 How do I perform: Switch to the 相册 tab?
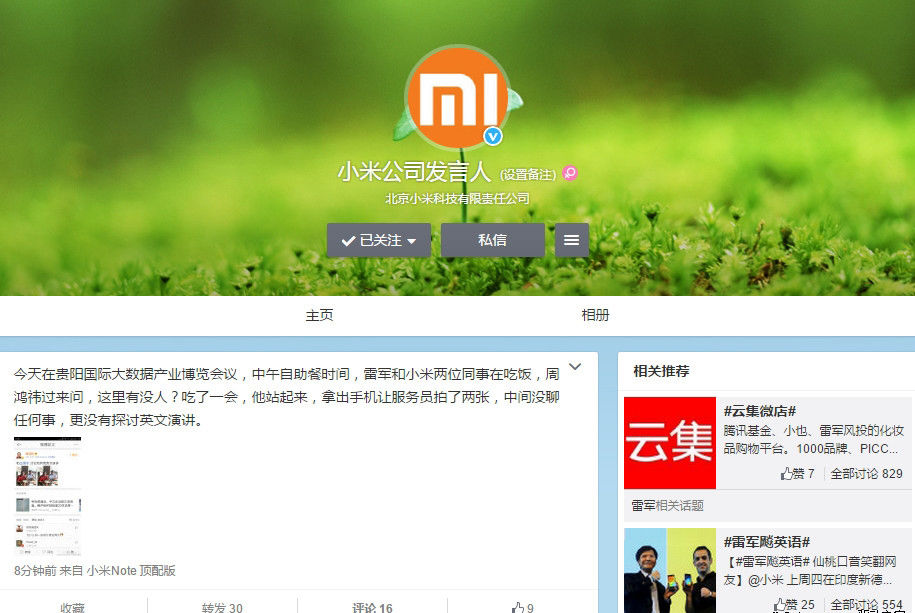[595, 315]
